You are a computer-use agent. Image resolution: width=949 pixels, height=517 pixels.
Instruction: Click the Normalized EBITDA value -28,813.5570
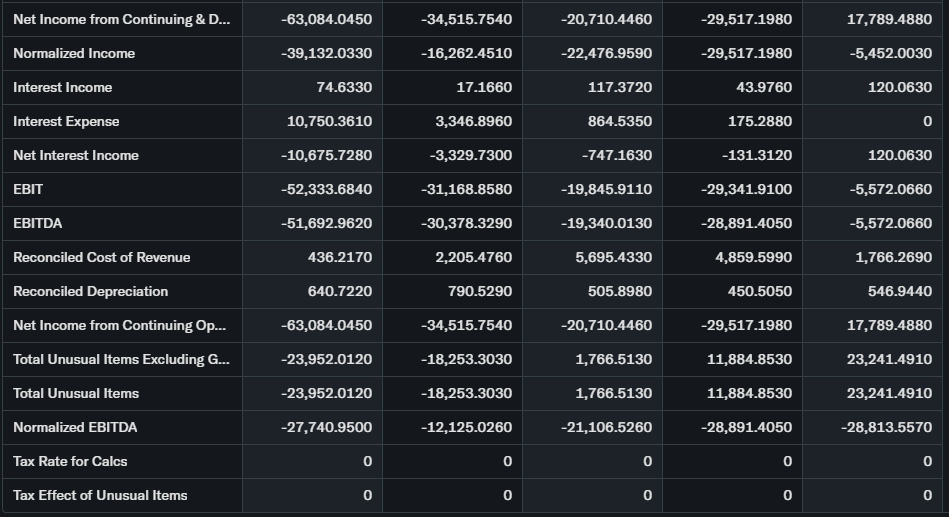coord(889,427)
